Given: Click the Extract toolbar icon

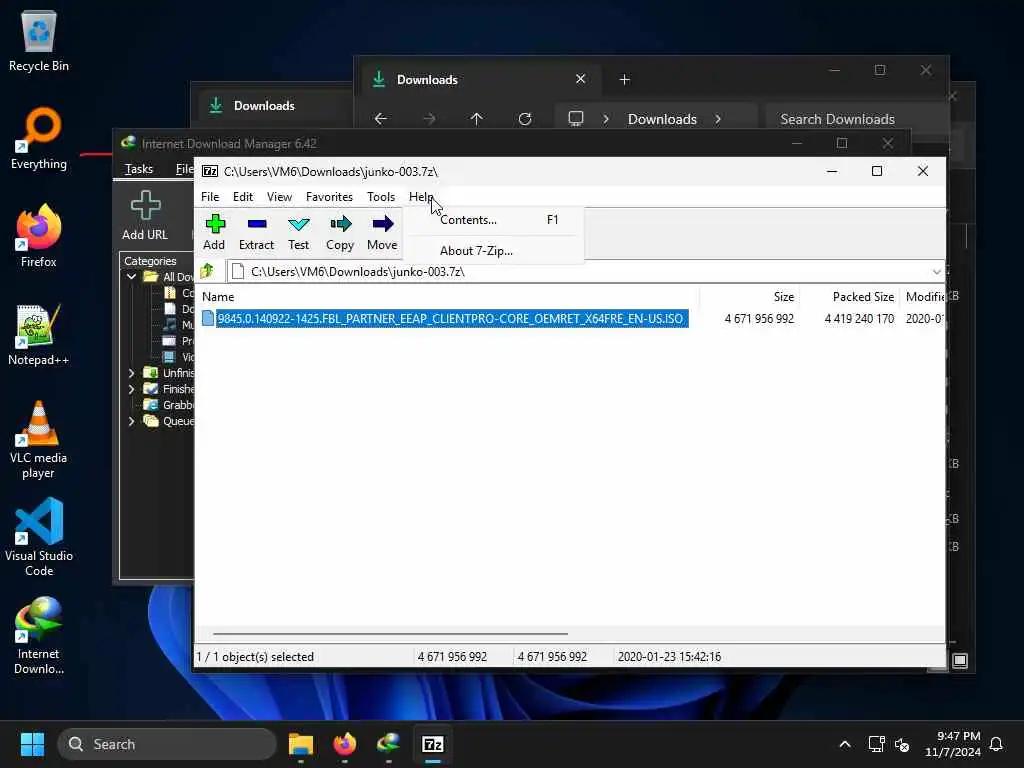Looking at the screenshot, I should click(x=256, y=232).
